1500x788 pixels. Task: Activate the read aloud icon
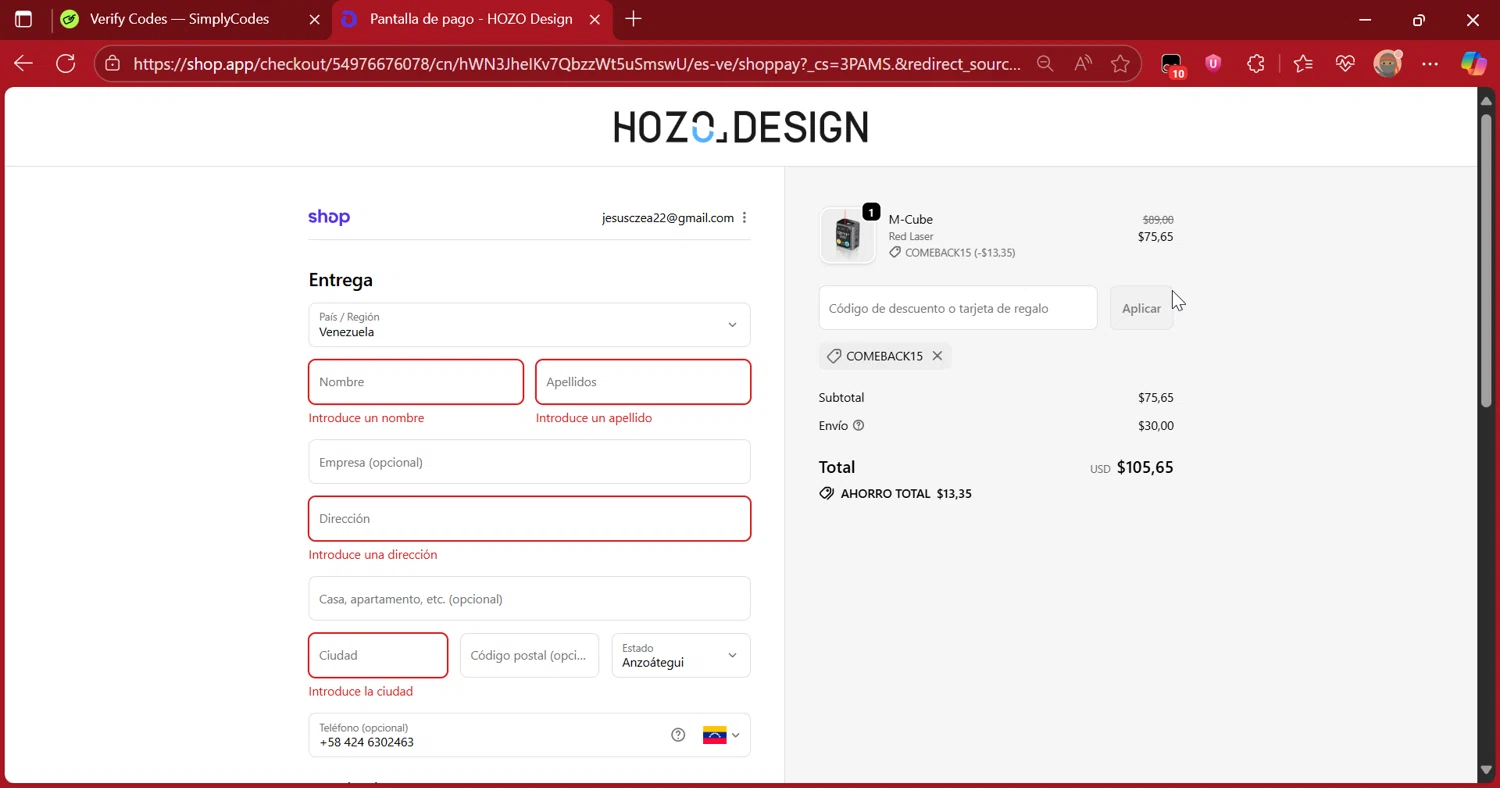[1083, 64]
